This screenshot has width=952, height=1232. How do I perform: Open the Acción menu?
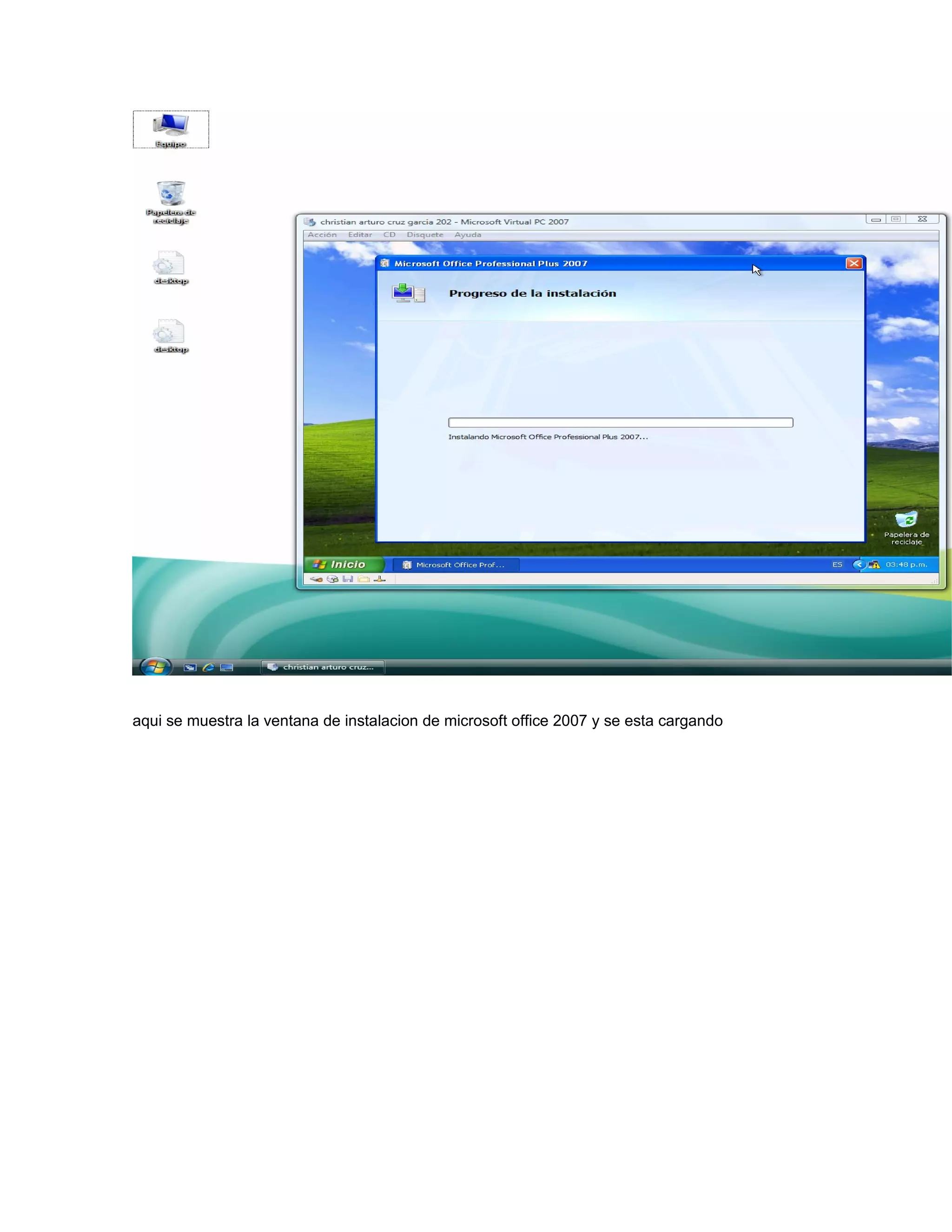[322, 235]
